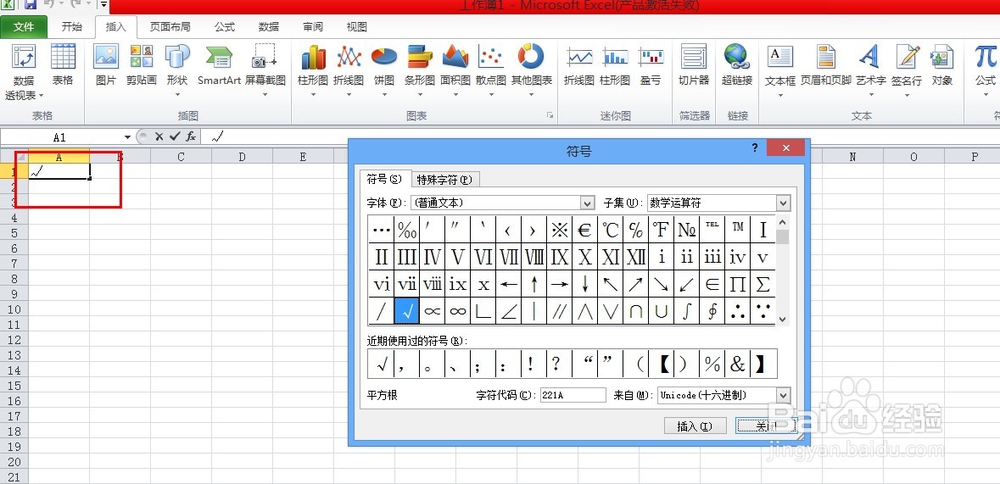Insert a line sparkline in 迷你图 group
The image size is (1000, 484).
tap(579, 65)
